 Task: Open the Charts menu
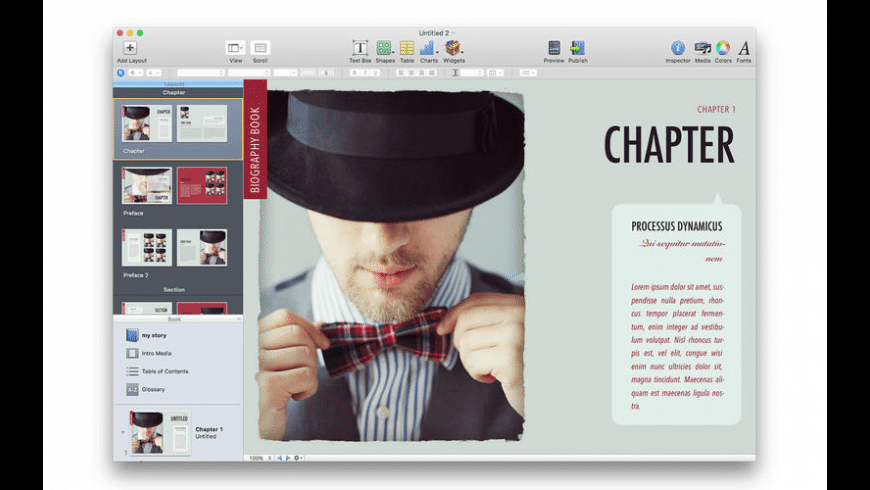click(428, 48)
